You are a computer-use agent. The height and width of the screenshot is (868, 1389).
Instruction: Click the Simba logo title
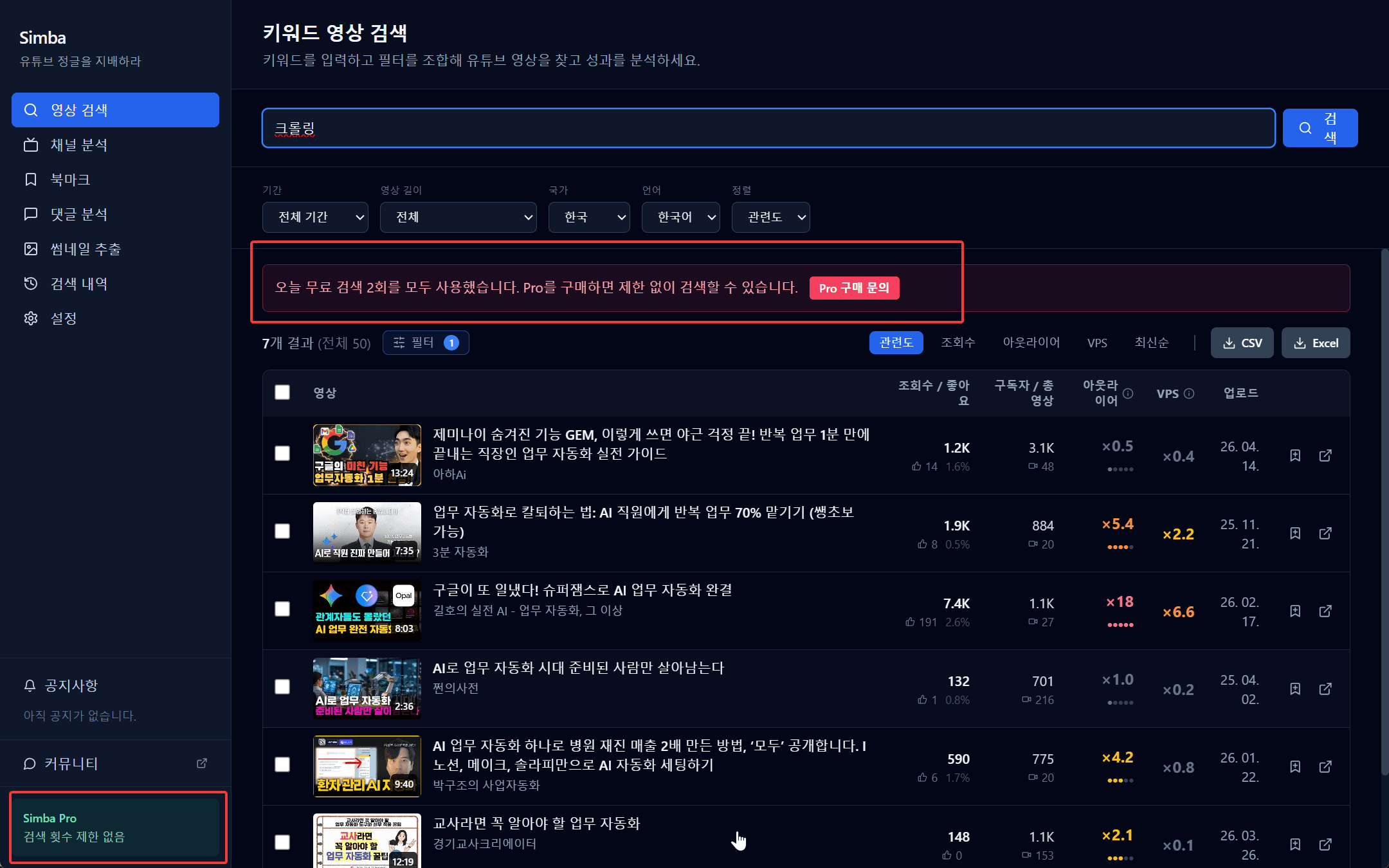click(42, 37)
